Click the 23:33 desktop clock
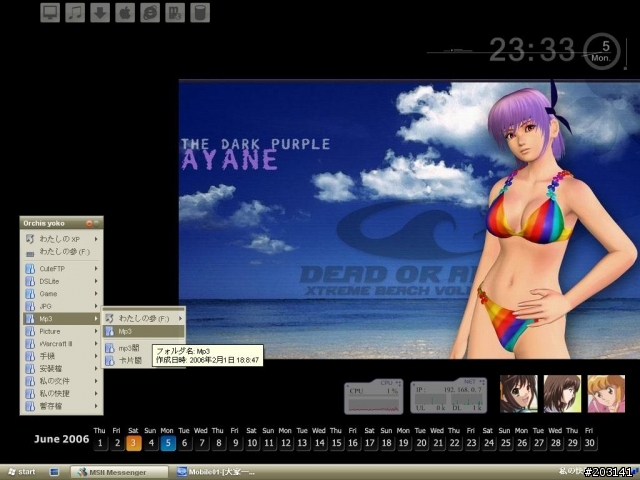Screen dimensions: 640x480 pos(532,50)
